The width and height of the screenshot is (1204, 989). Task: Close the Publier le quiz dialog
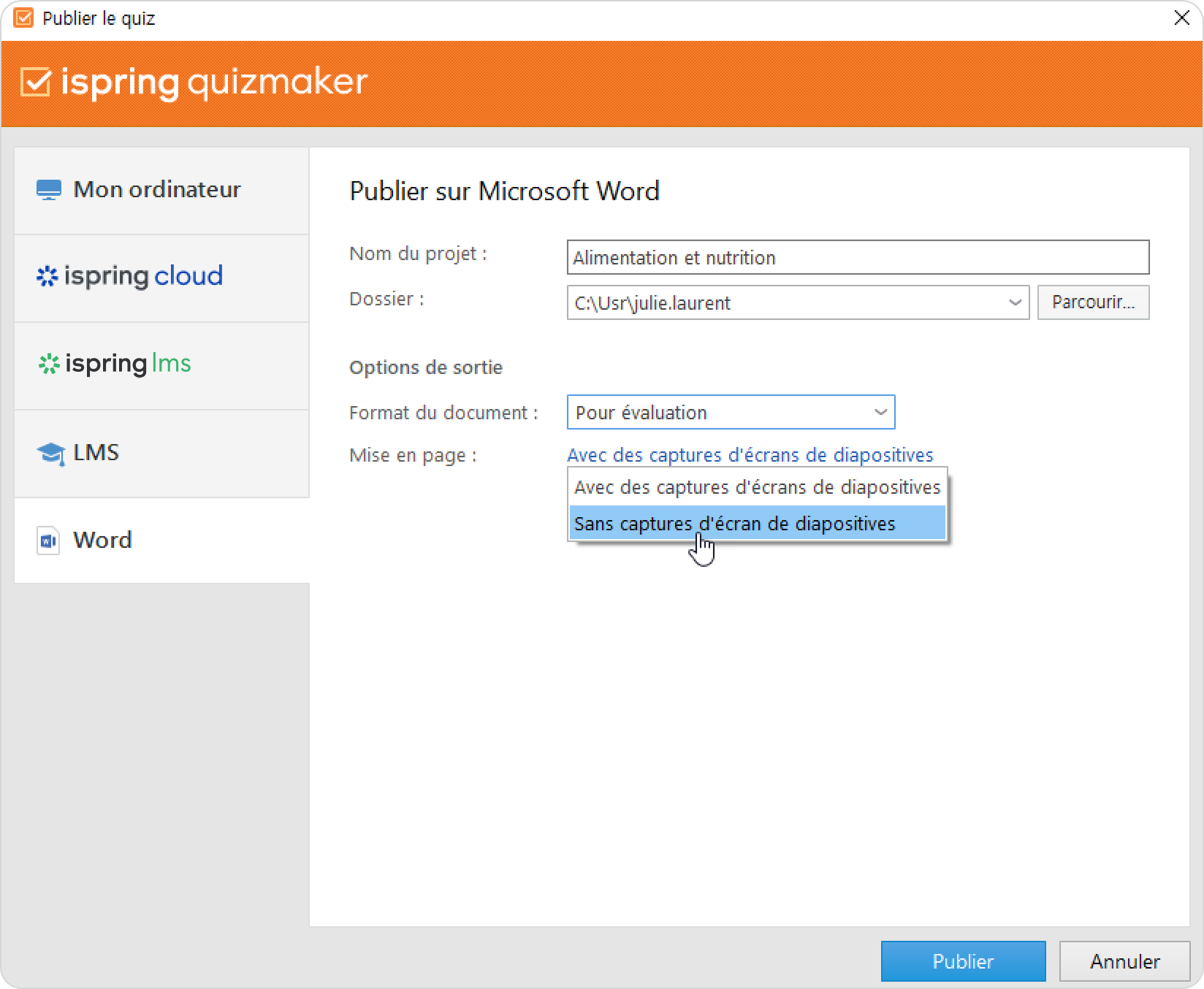click(1181, 18)
